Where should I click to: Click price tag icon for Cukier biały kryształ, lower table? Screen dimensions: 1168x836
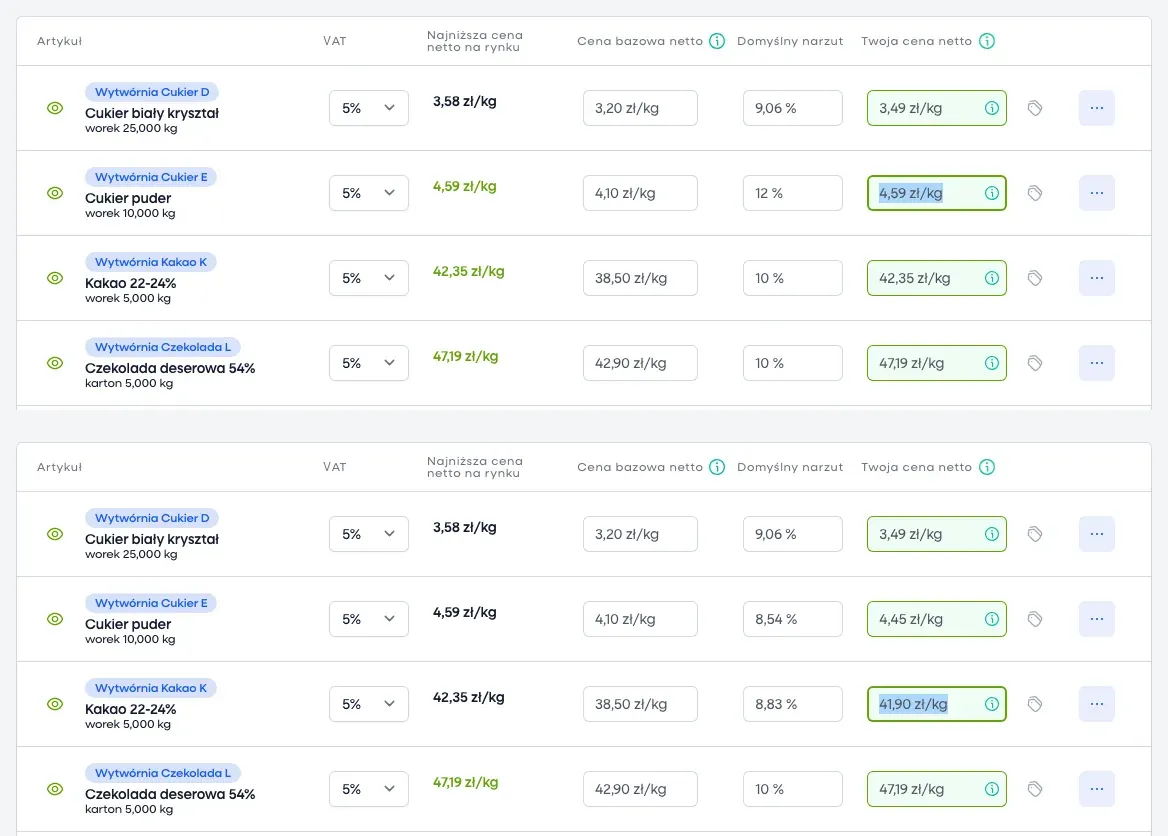coord(1035,534)
